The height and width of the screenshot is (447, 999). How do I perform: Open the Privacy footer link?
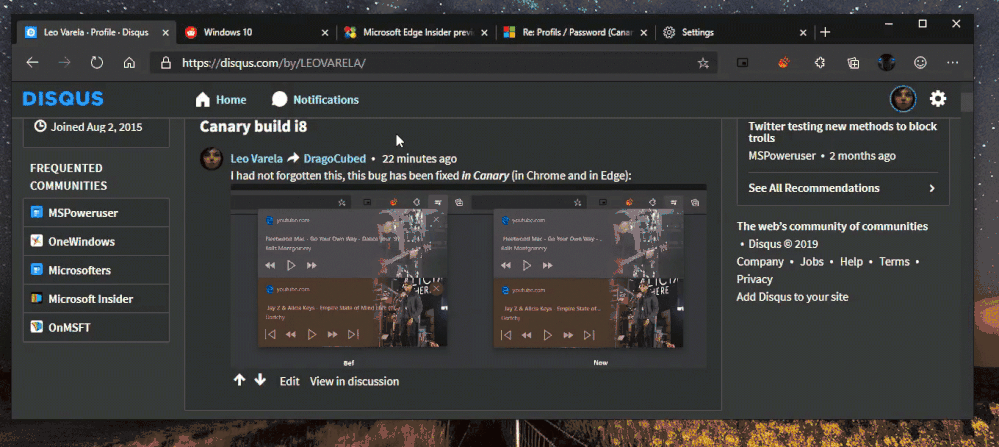[x=754, y=279]
